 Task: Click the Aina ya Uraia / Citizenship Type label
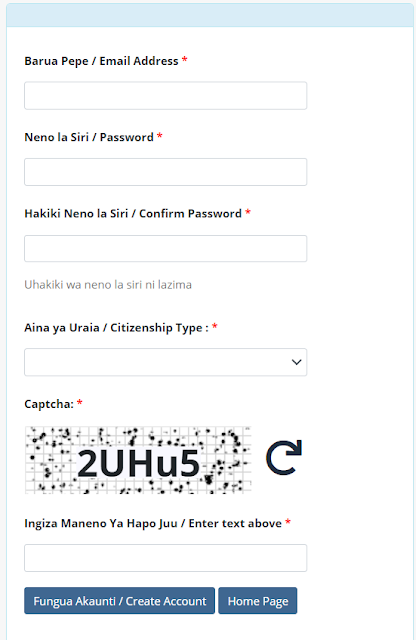tap(116, 328)
